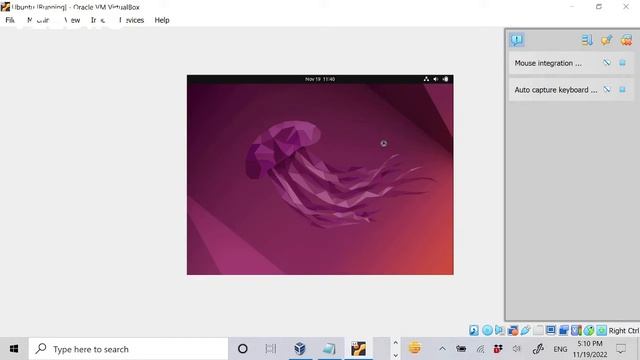Click the hard disk activity status icon

click(474, 330)
